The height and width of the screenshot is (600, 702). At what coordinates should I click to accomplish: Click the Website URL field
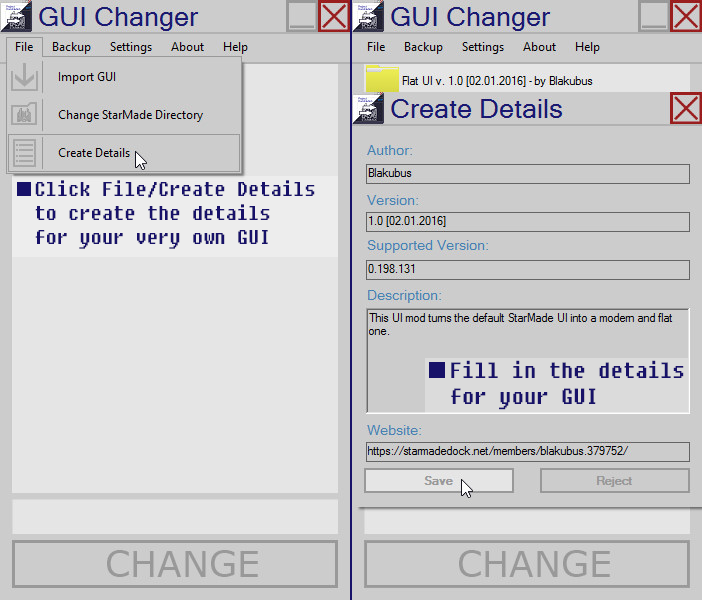[528, 452]
